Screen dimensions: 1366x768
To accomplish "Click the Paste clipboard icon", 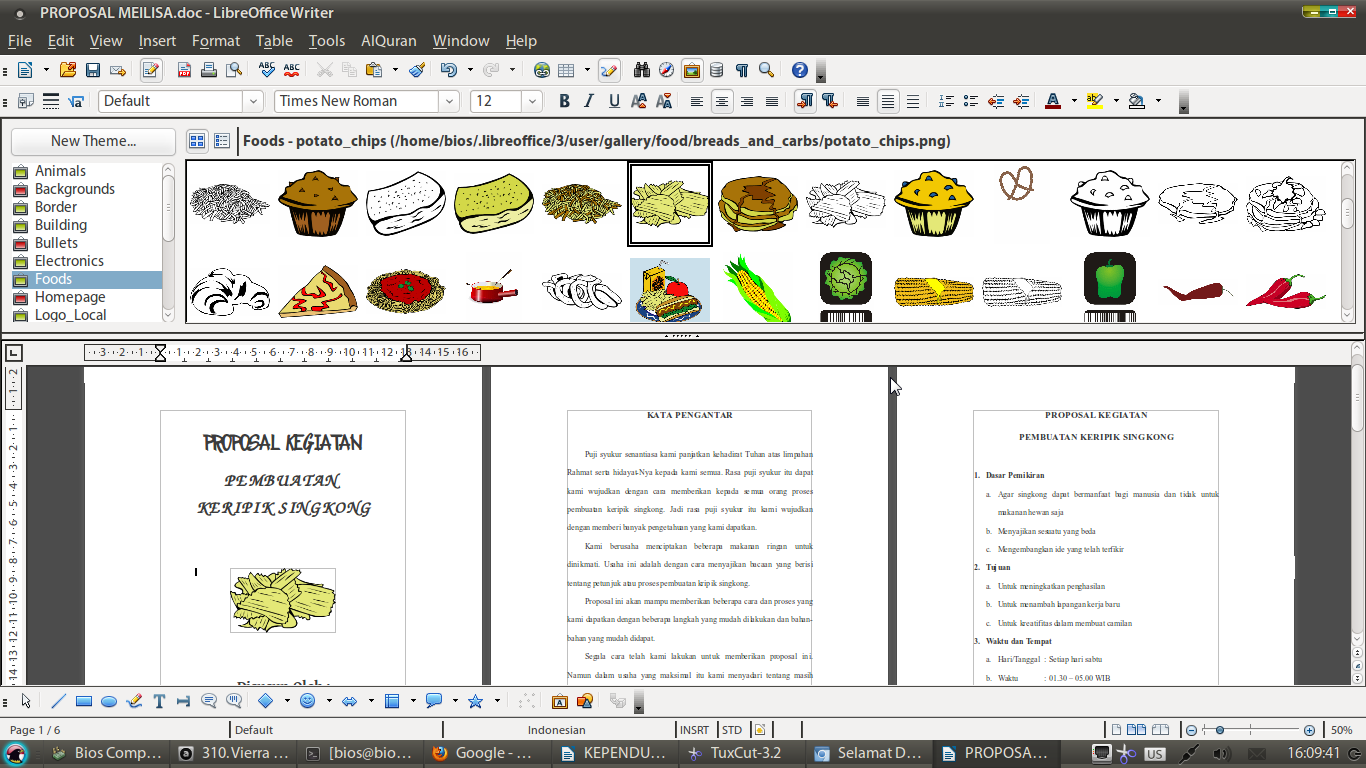I will pyautogui.click(x=374, y=70).
